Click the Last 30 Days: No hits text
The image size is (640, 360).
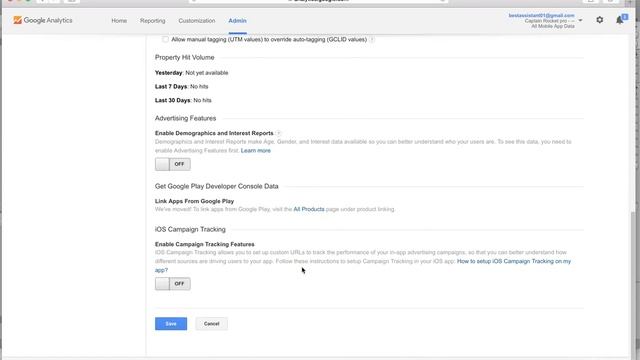tap(183, 100)
